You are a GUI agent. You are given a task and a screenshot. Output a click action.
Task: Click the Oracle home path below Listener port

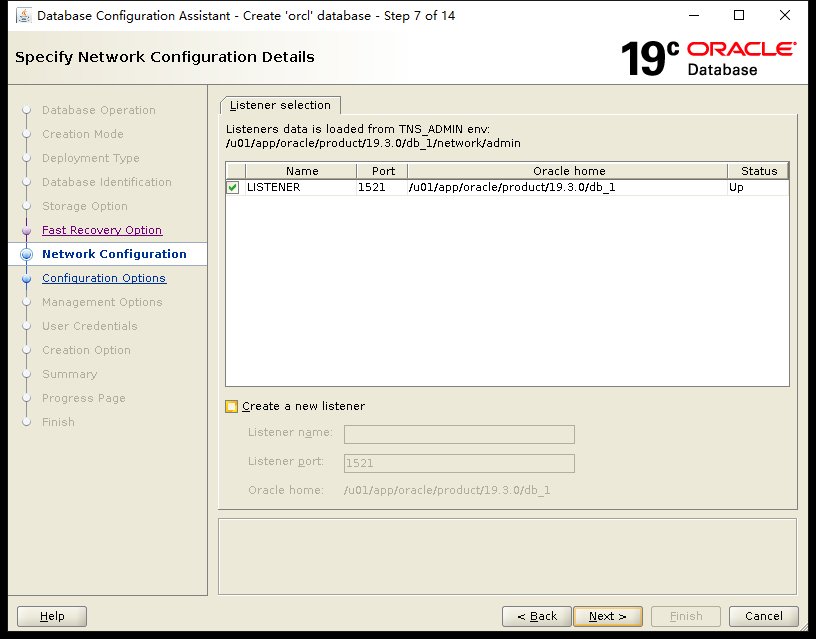[447, 490]
